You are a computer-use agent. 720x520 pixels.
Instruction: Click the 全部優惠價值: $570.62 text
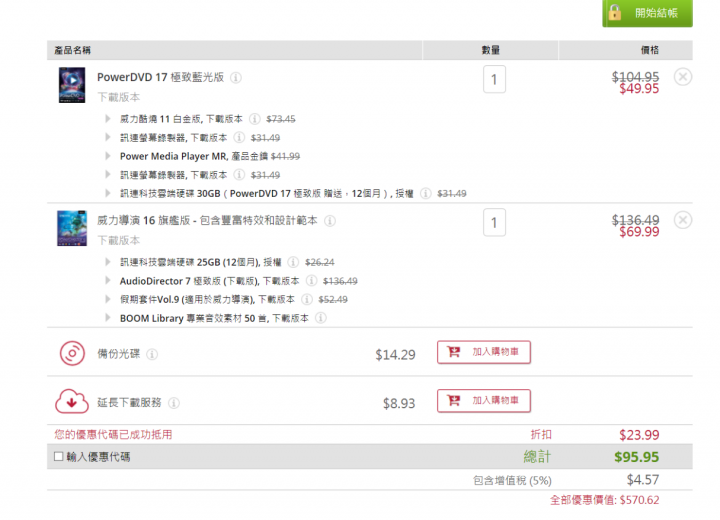[604, 500]
